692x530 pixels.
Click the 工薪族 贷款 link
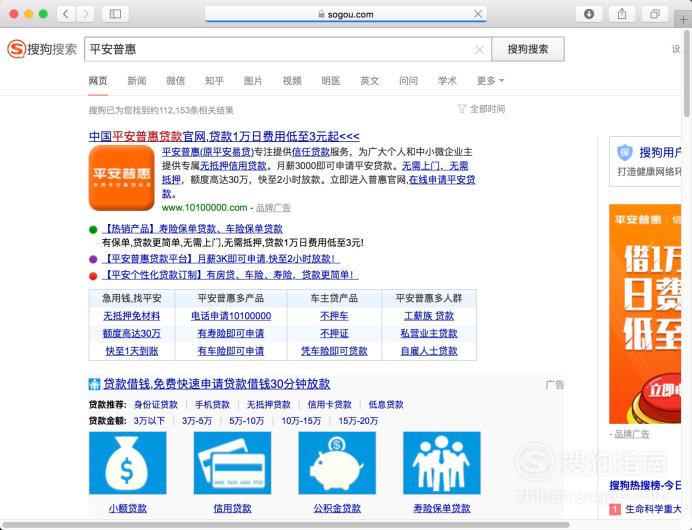[429, 316]
